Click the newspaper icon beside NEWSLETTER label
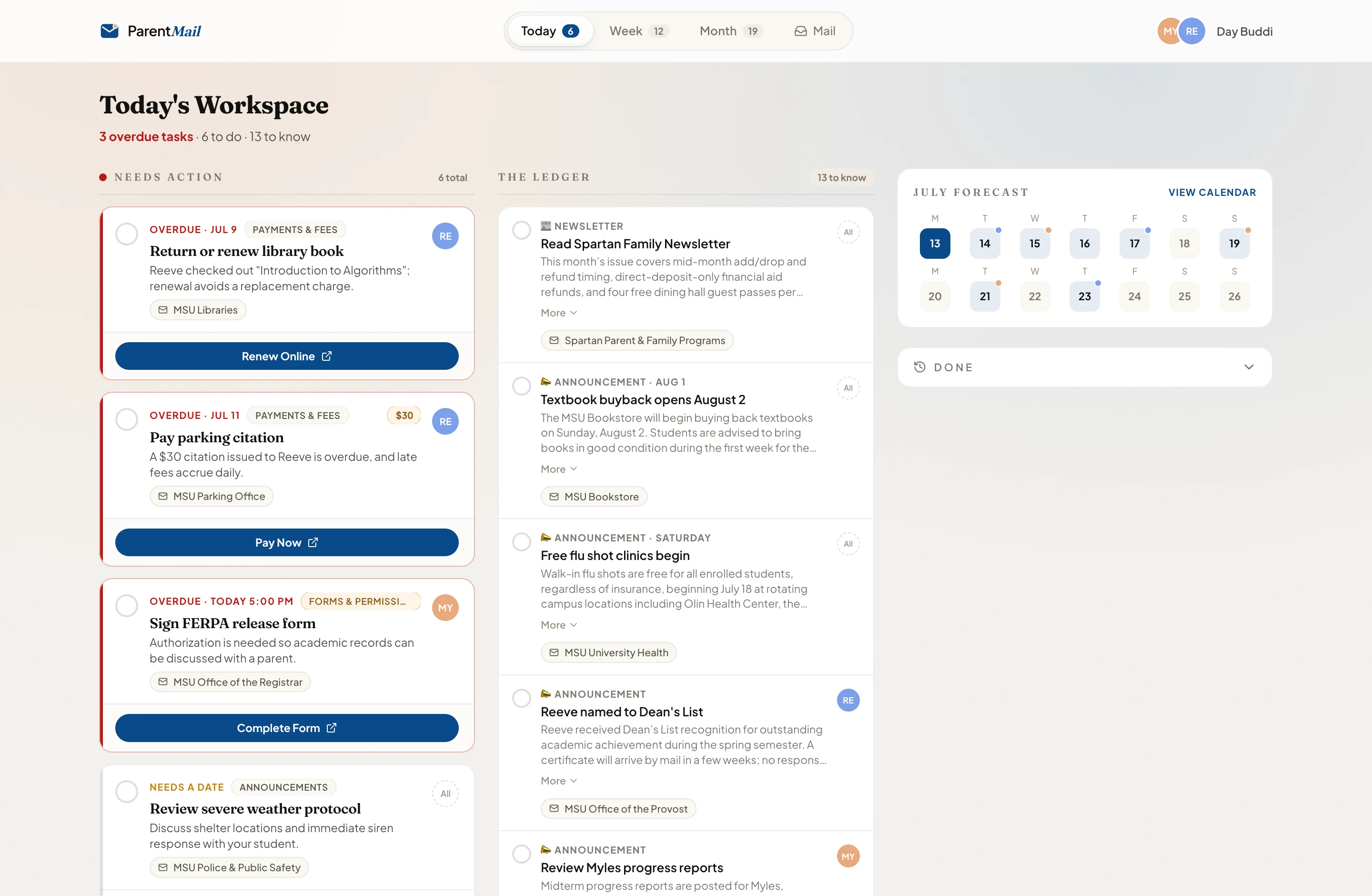This screenshot has width=1372, height=896. (x=546, y=226)
